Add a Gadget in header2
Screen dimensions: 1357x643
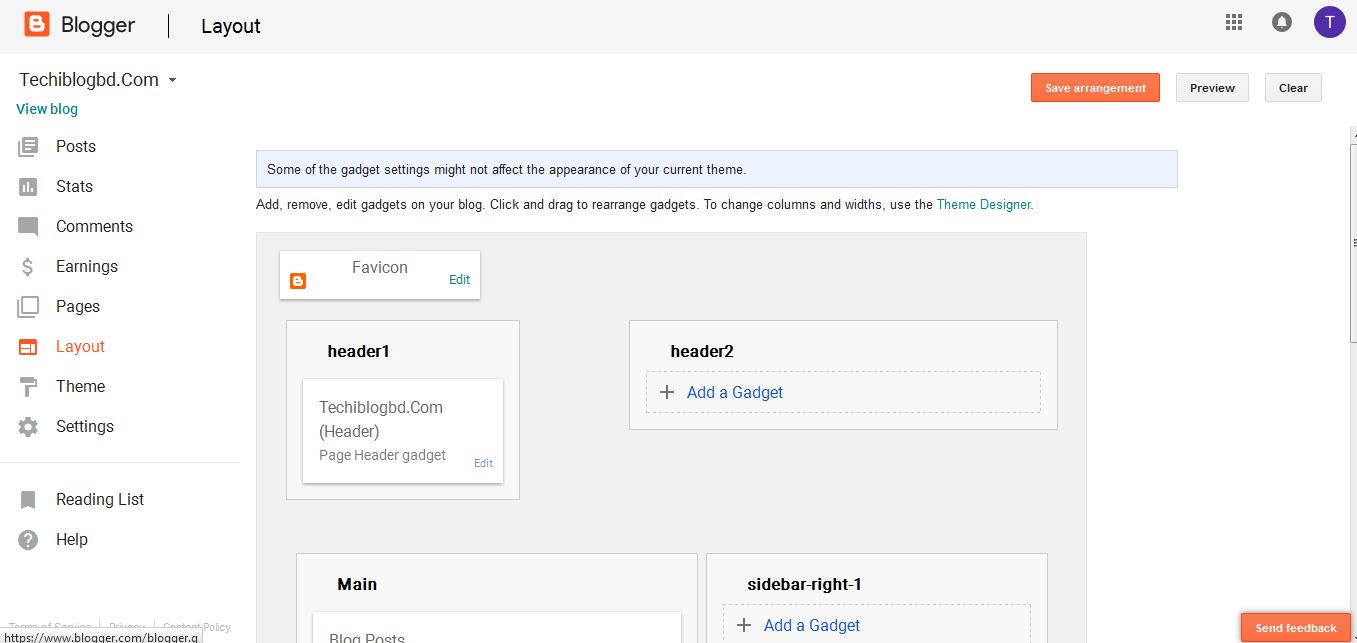[x=734, y=393]
